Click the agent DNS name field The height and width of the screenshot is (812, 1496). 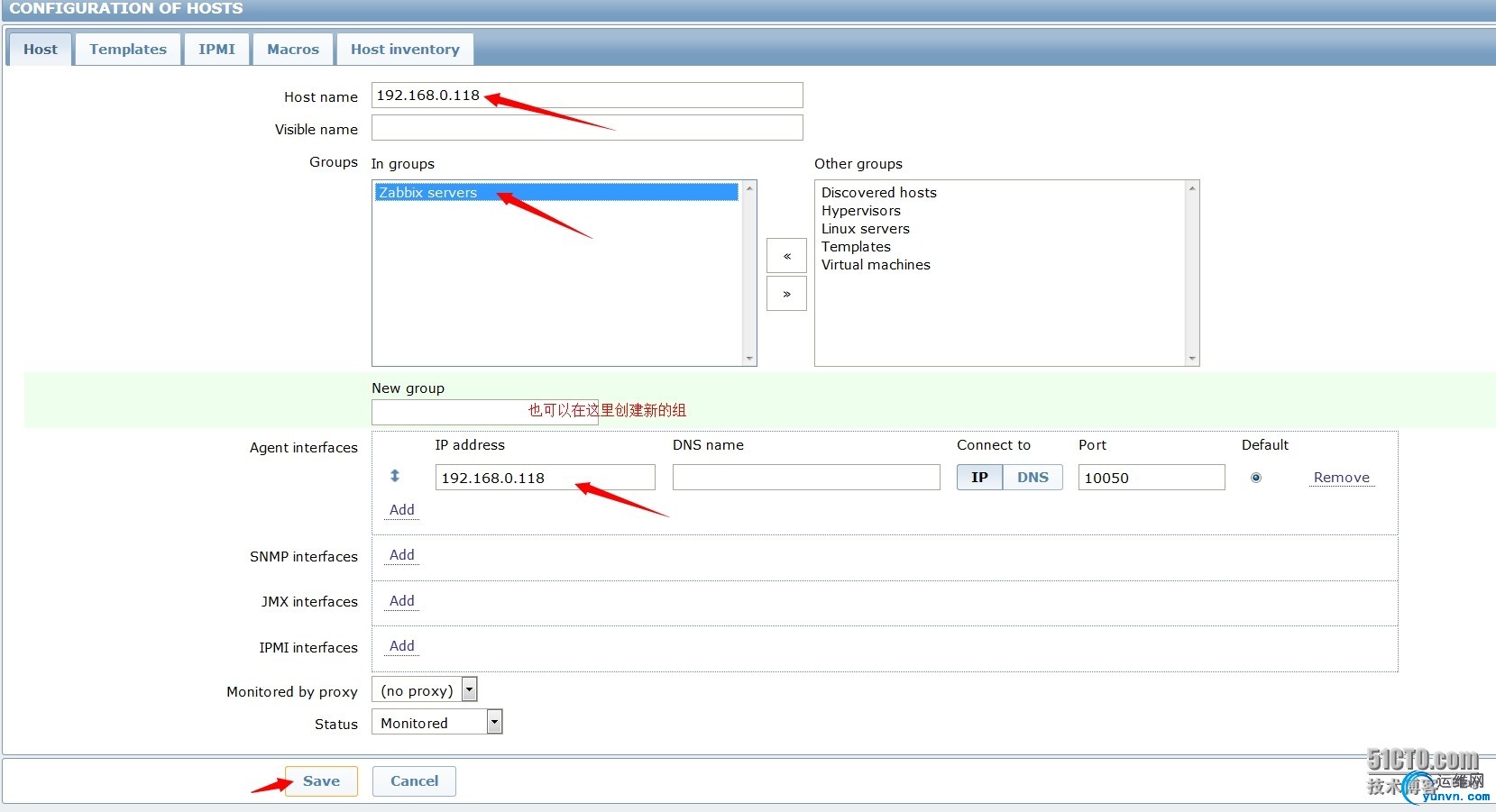[x=806, y=478]
